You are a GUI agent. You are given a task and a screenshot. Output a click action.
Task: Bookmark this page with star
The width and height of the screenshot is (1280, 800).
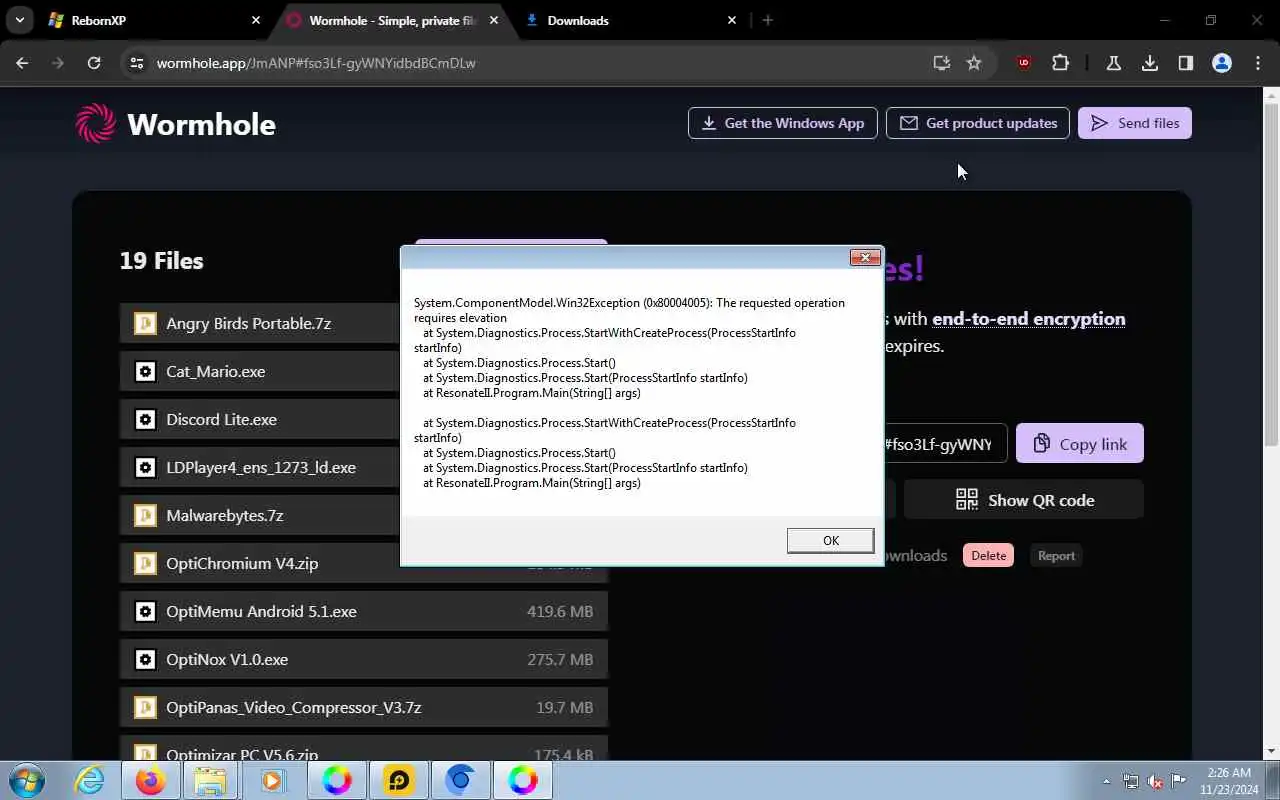coord(974,63)
